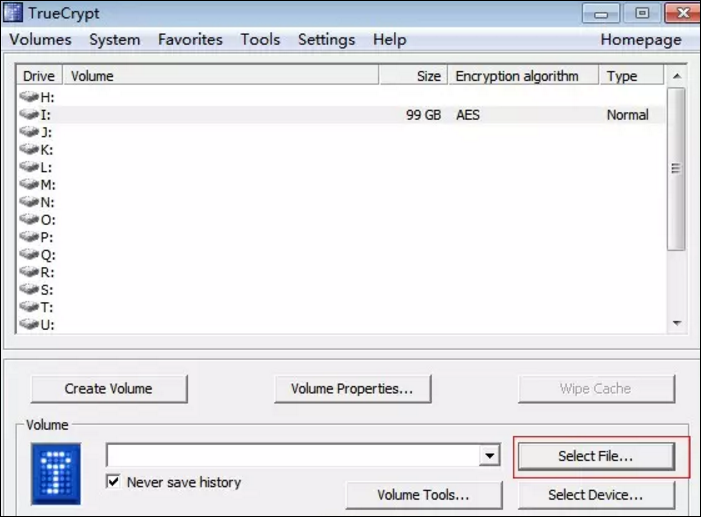Screen dimensions: 701x517
Task: Expand the volume path dropdown arrow
Action: [x=490, y=456]
